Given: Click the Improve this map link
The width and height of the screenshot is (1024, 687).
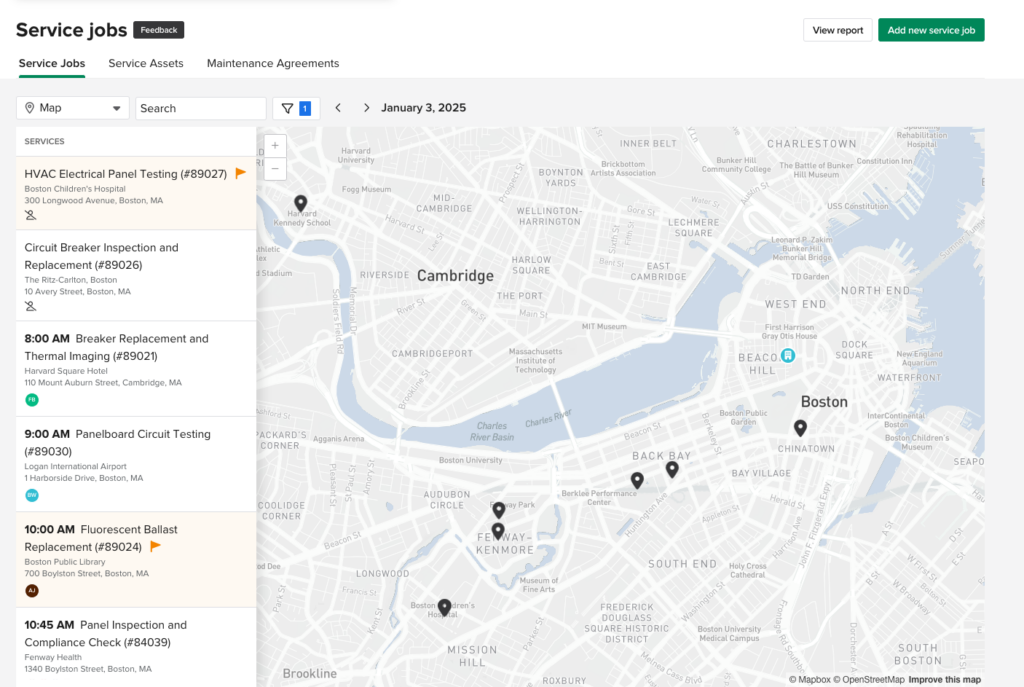Looking at the screenshot, I should [944, 679].
